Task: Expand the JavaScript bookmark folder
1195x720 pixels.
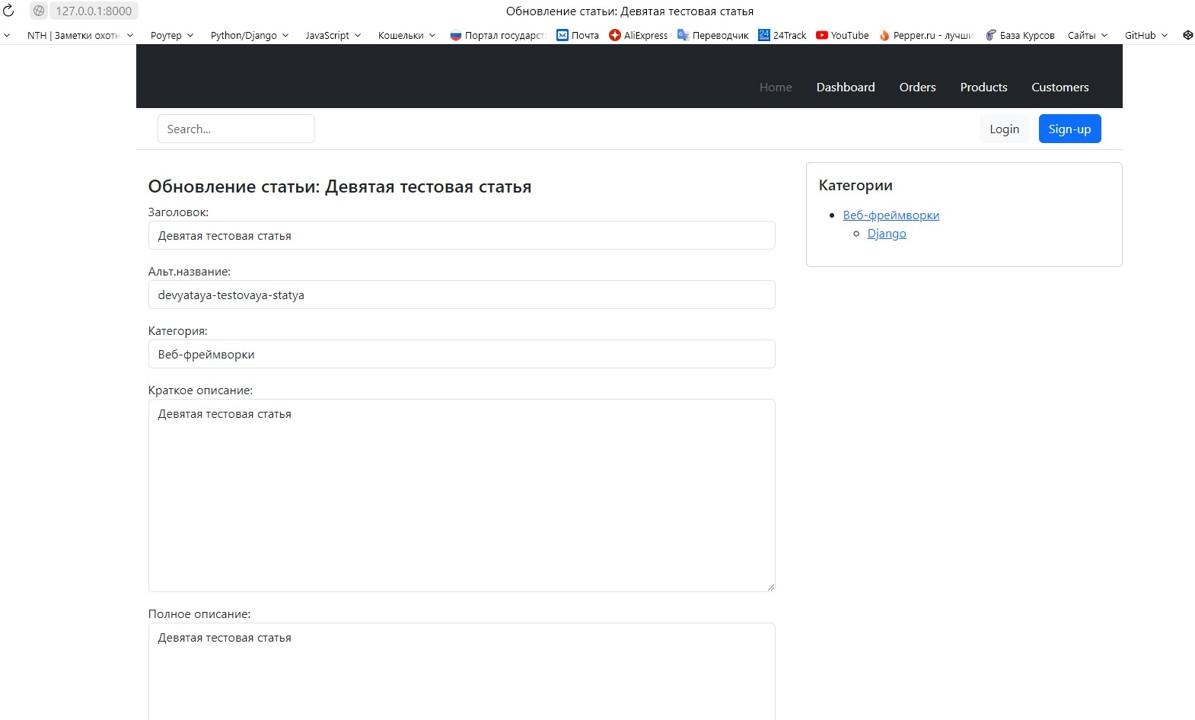Action: (x=333, y=35)
